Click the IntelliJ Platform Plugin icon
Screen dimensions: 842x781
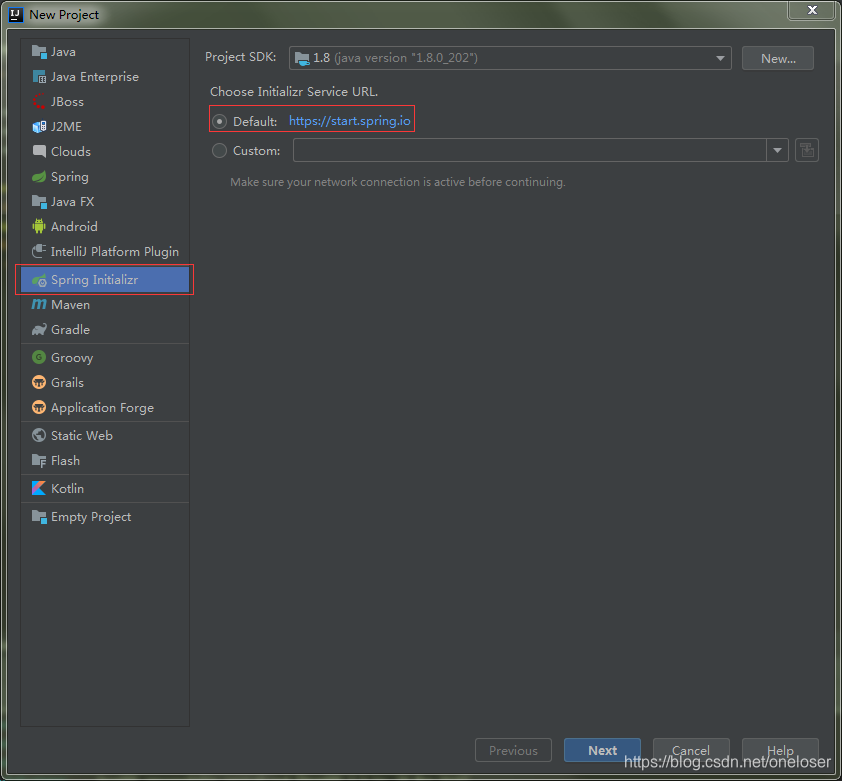tap(39, 251)
